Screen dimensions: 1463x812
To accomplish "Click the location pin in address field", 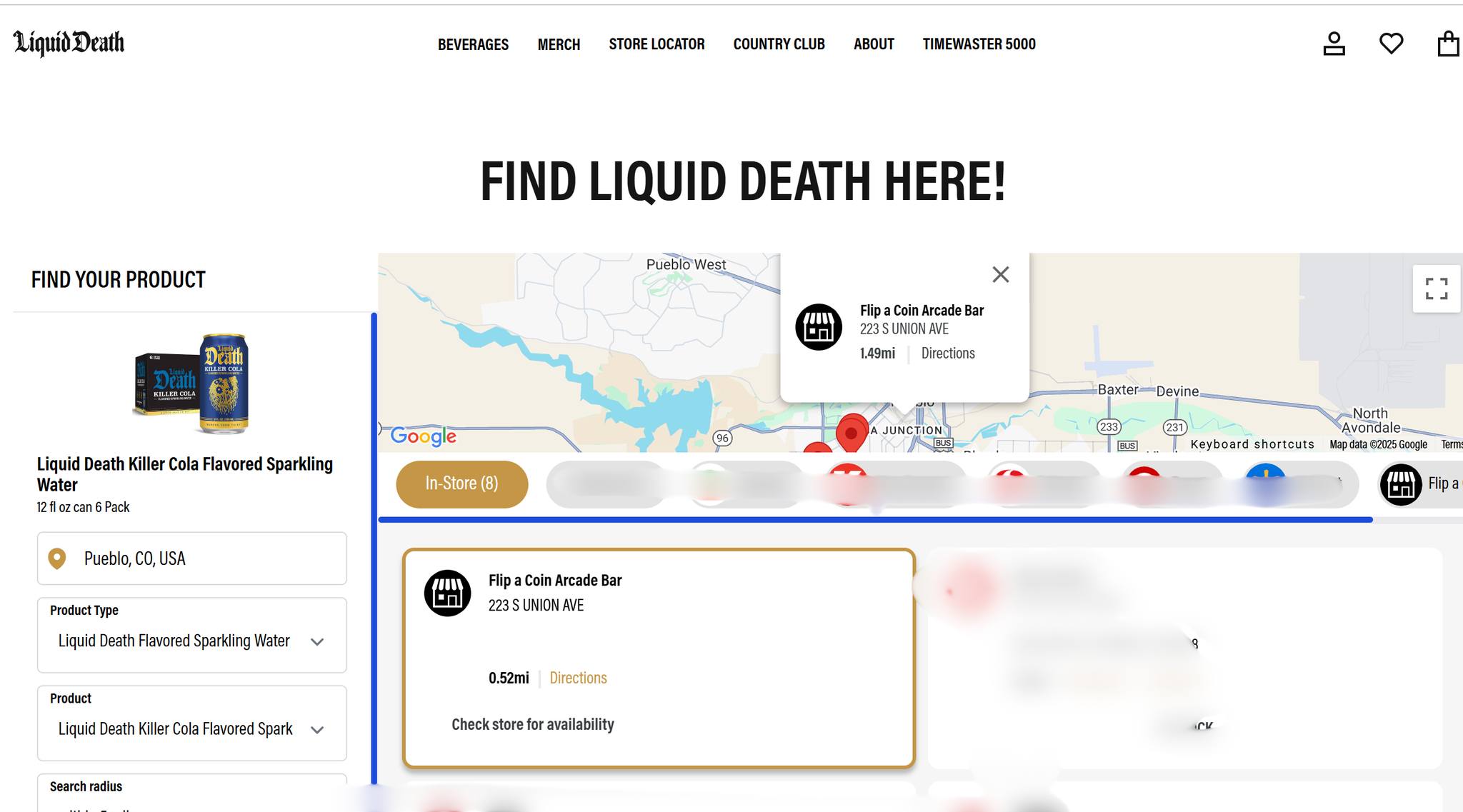I will [57, 558].
